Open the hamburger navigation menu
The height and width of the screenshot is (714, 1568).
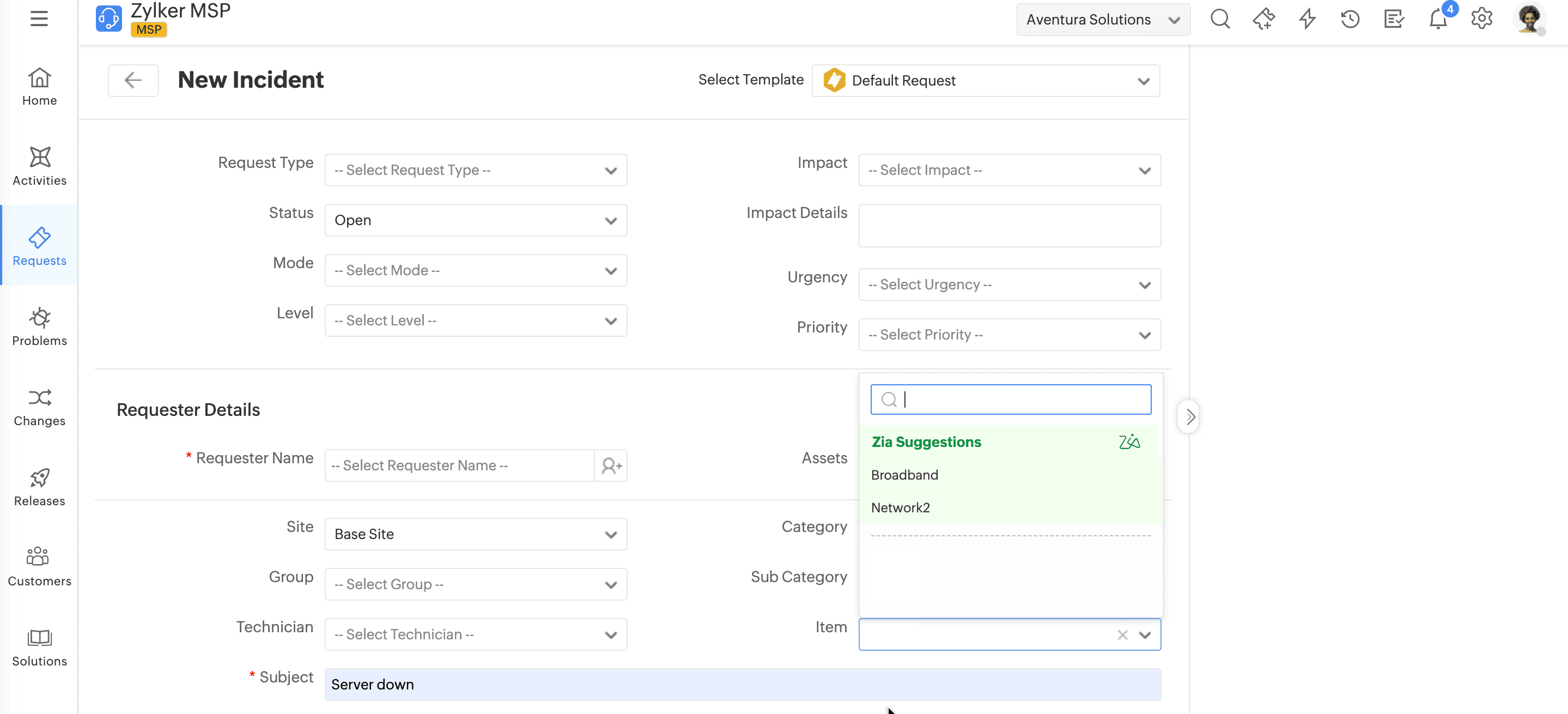39,19
